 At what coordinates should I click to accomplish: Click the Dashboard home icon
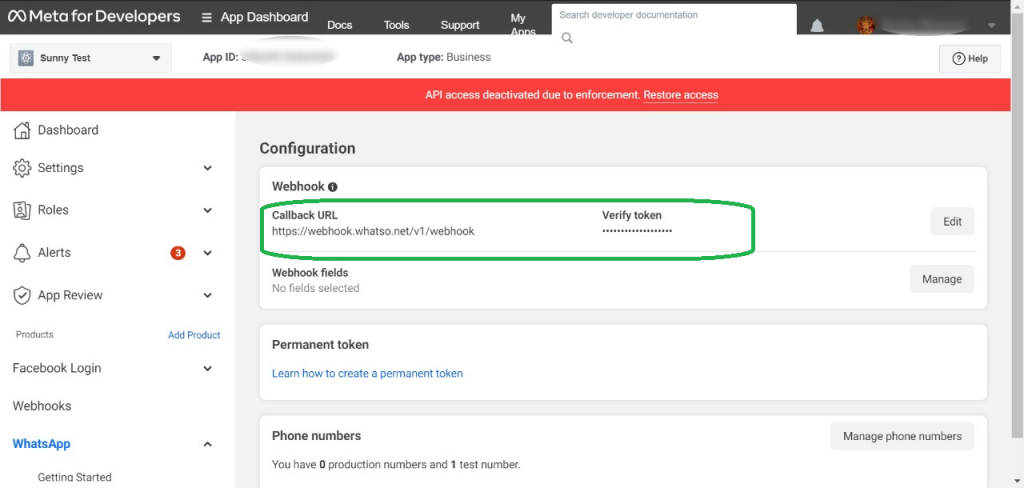point(22,130)
